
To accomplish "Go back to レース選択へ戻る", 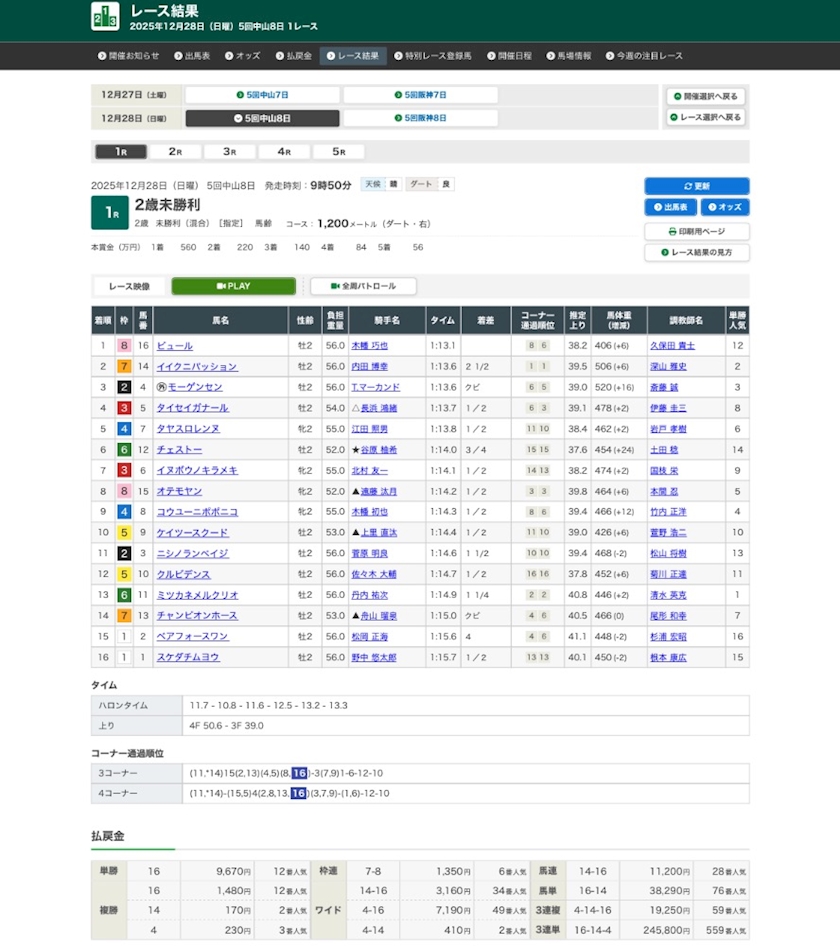I will tap(705, 117).
